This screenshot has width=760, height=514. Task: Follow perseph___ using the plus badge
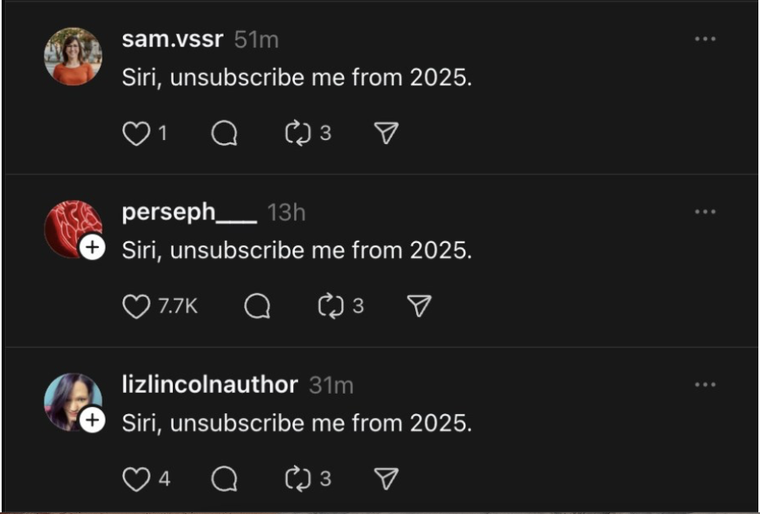pyautogui.click(x=92, y=247)
